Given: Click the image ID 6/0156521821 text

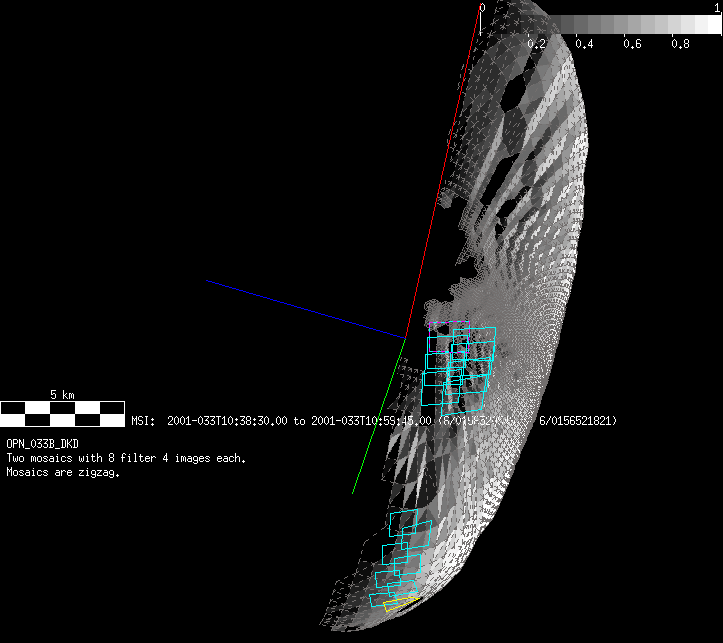Looking at the screenshot, I should (578, 422).
